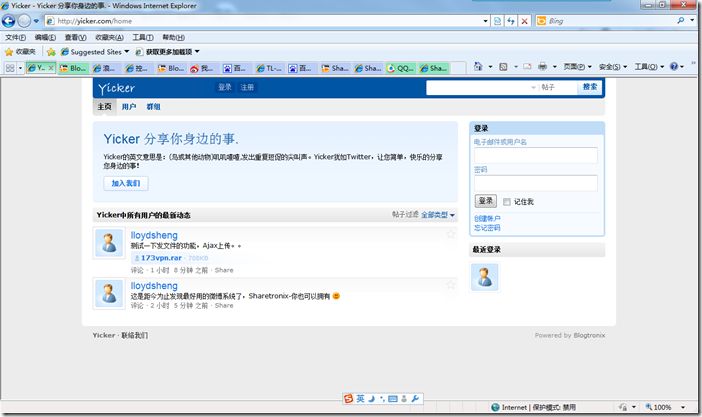Screen dimensions: 702x417
Task: Select the 主页 site tab
Action: point(104,107)
